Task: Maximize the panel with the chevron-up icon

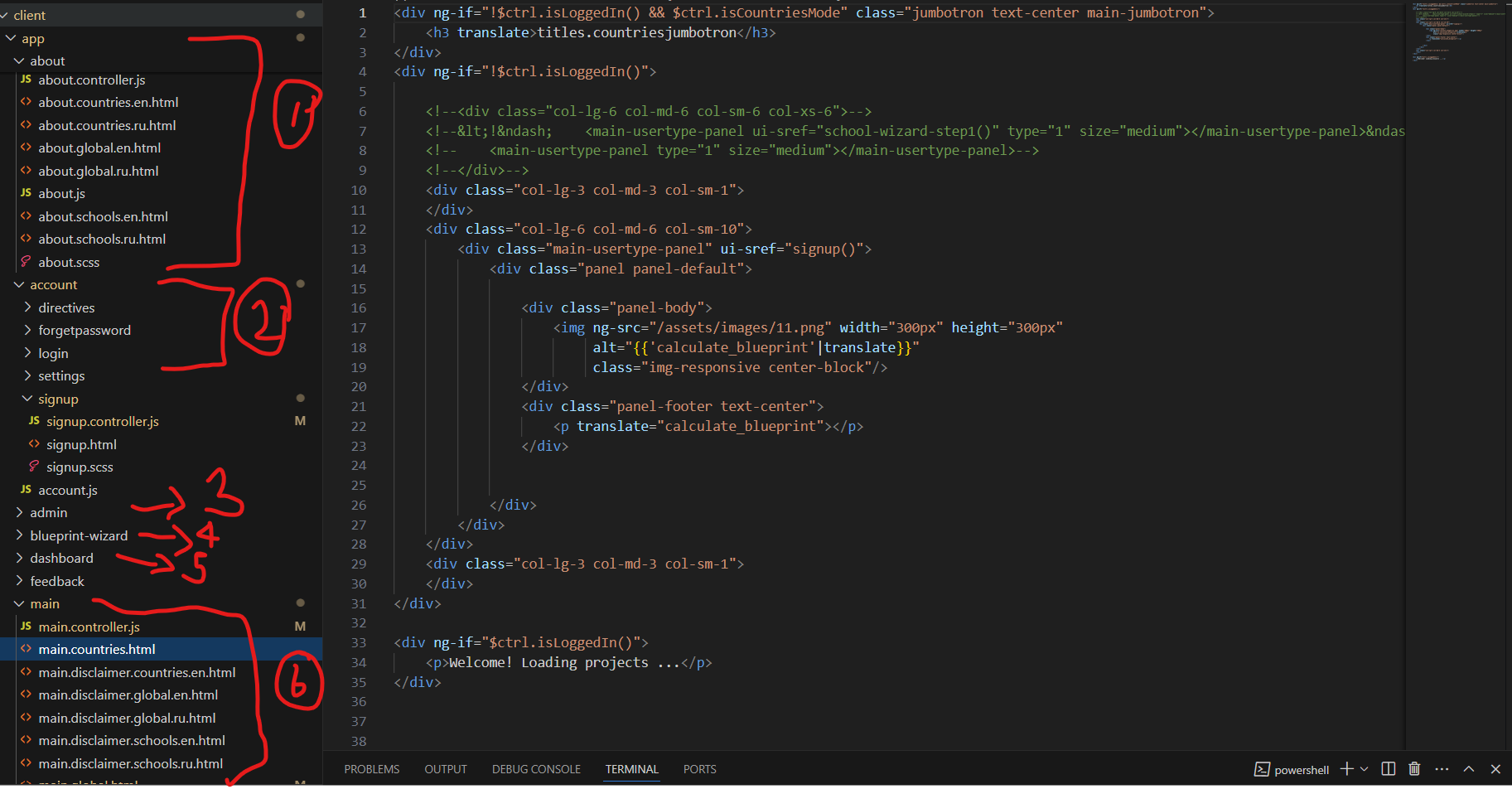Action: pyautogui.click(x=1468, y=768)
